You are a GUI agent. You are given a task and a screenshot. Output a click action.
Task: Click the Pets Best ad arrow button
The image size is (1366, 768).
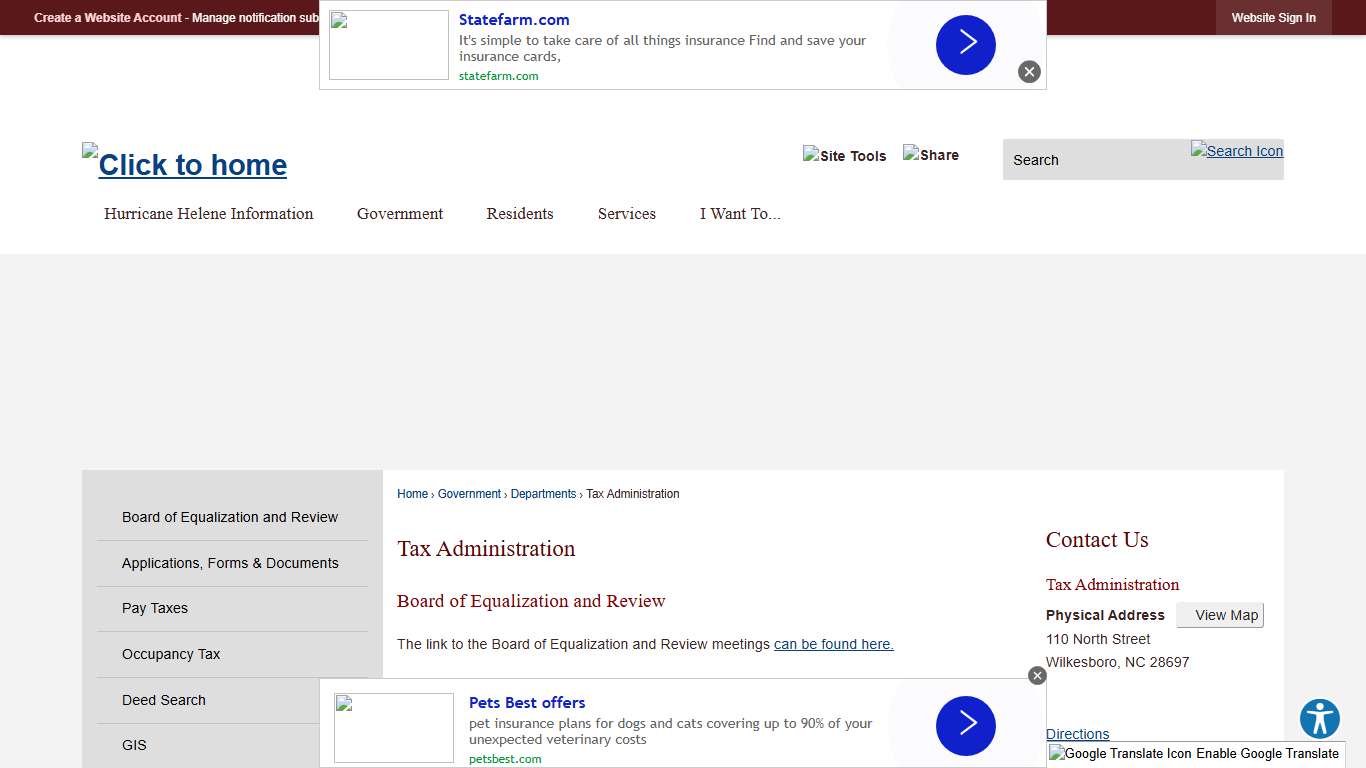pos(965,726)
